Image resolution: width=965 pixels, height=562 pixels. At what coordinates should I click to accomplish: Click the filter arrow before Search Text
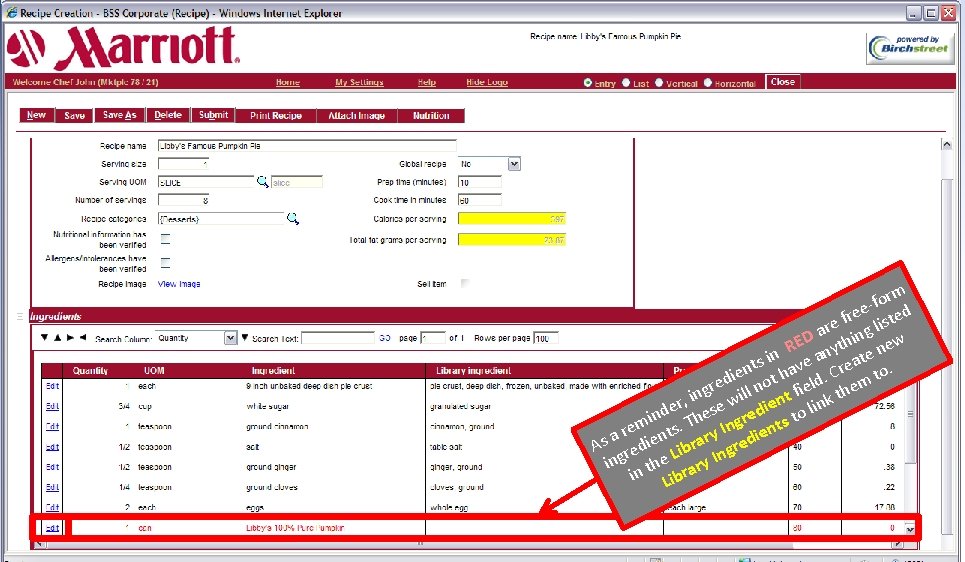245,337
